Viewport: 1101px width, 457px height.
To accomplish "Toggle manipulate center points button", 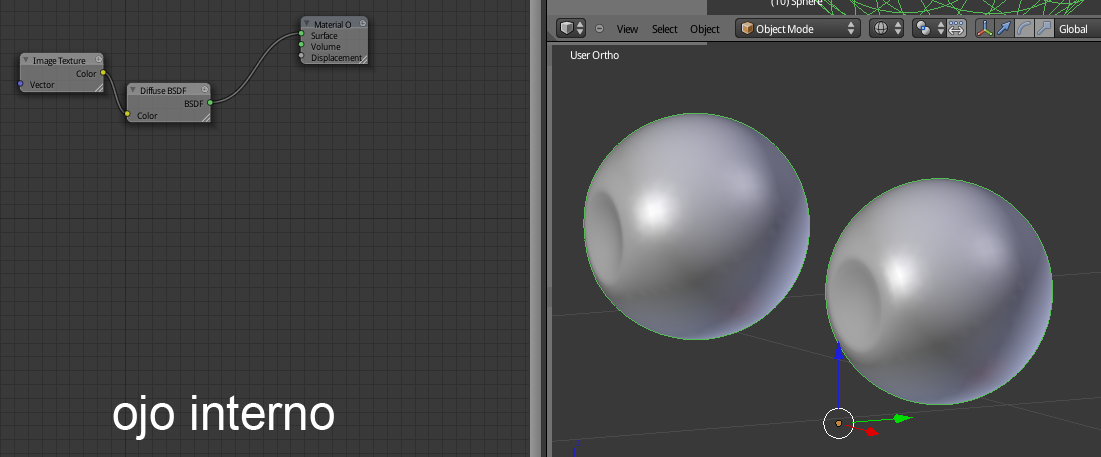I will [956, 29].
